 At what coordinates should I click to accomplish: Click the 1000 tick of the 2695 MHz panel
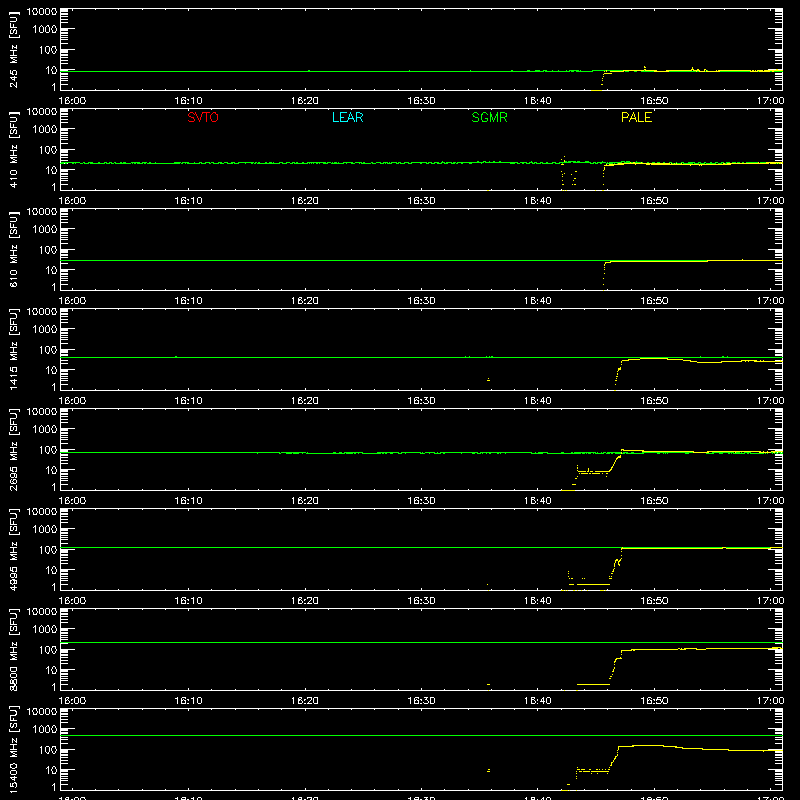(x=45, y=430)
